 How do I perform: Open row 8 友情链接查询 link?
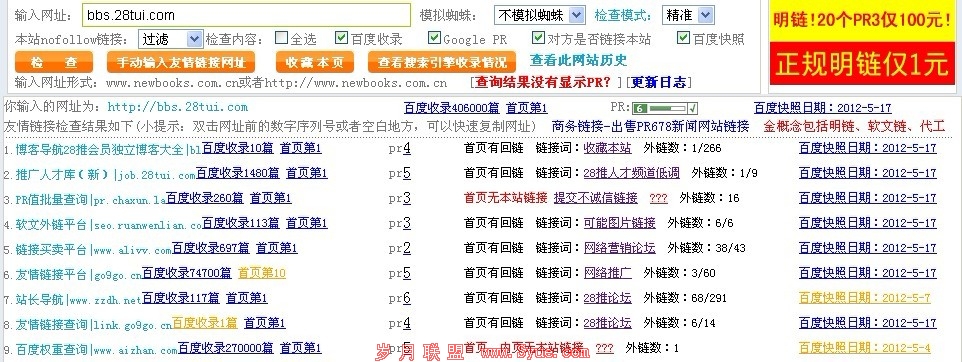(x=93, y=325)
